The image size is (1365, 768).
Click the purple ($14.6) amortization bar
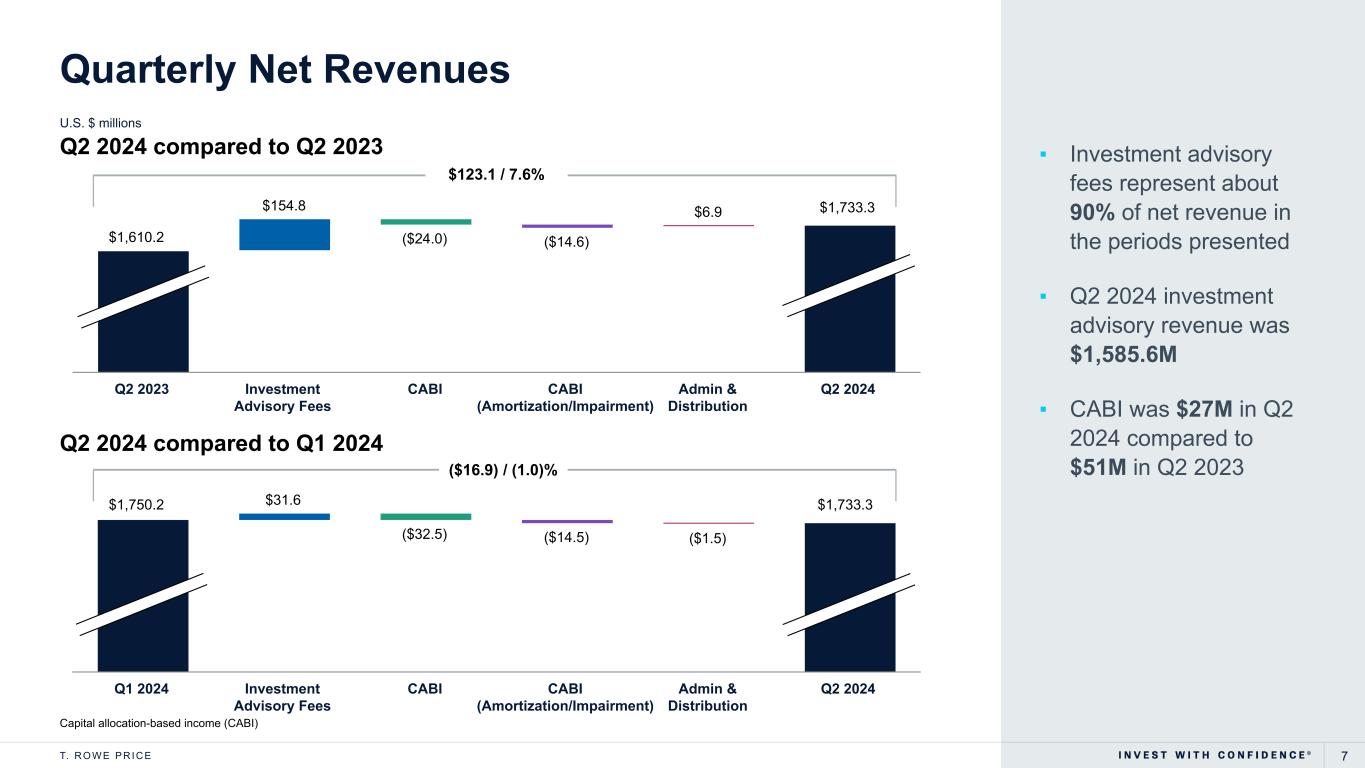tap(567, 226)
